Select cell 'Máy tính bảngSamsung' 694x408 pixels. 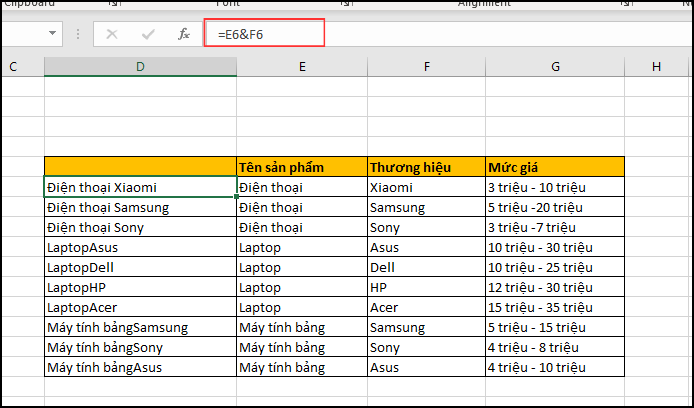pyautogui.click(x=140, y=327)
